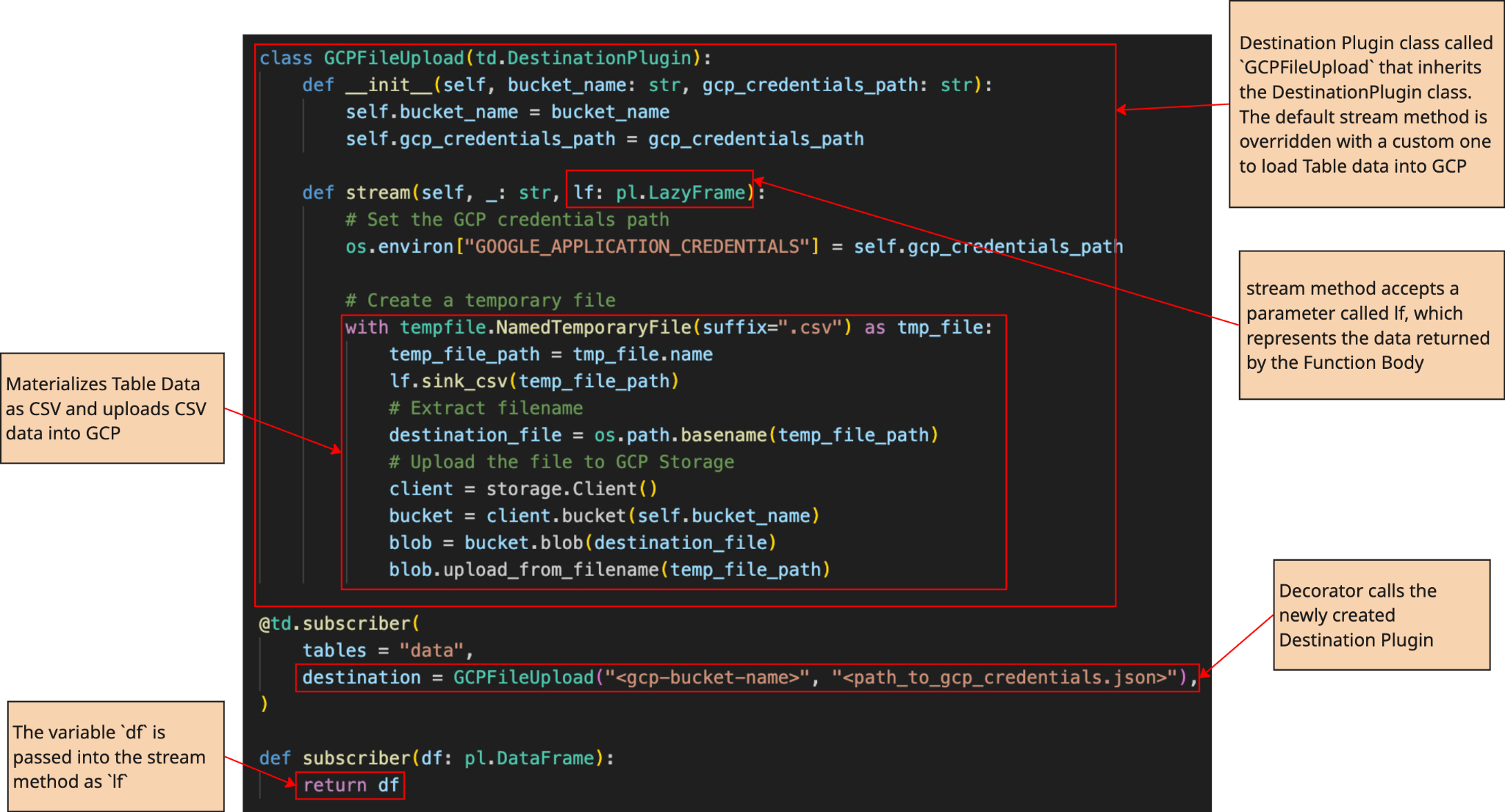Click the GCPFileUpload class name in the definition
This screenshot has width=1505, height=812.
point(393,58)
